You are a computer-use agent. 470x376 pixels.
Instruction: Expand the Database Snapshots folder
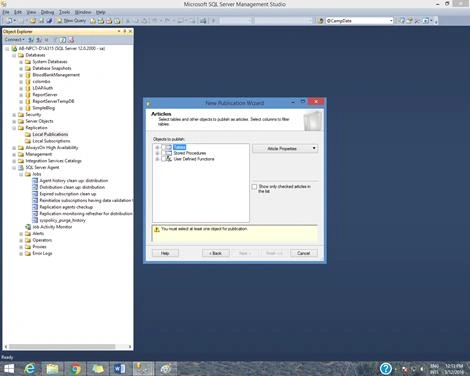coord(21,68)
